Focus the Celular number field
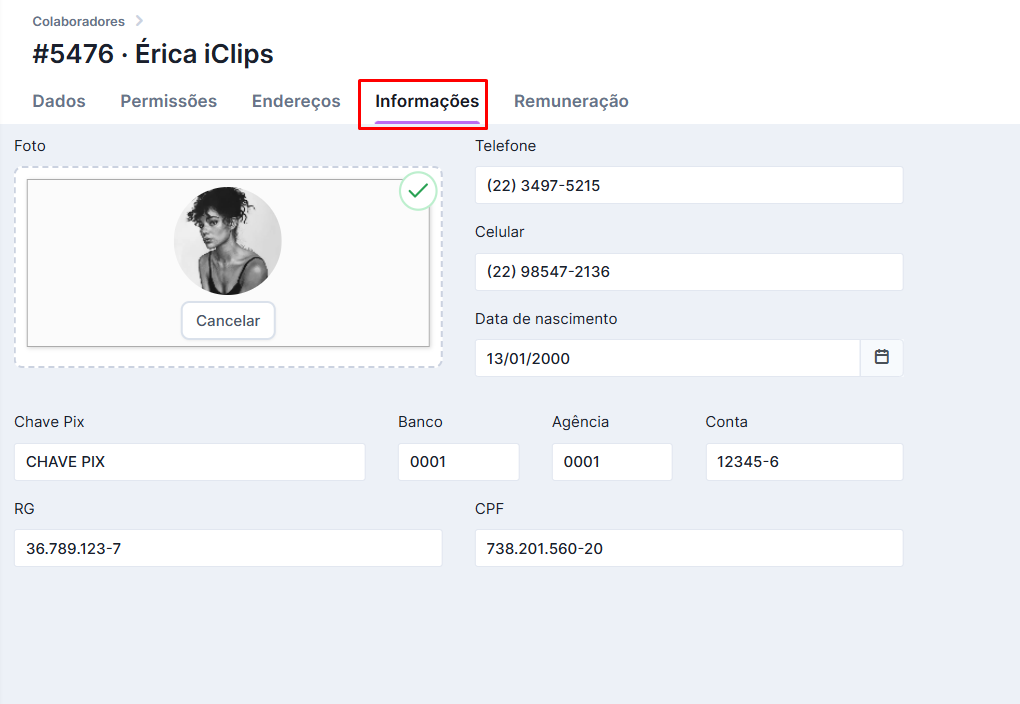 click(688, 271)
